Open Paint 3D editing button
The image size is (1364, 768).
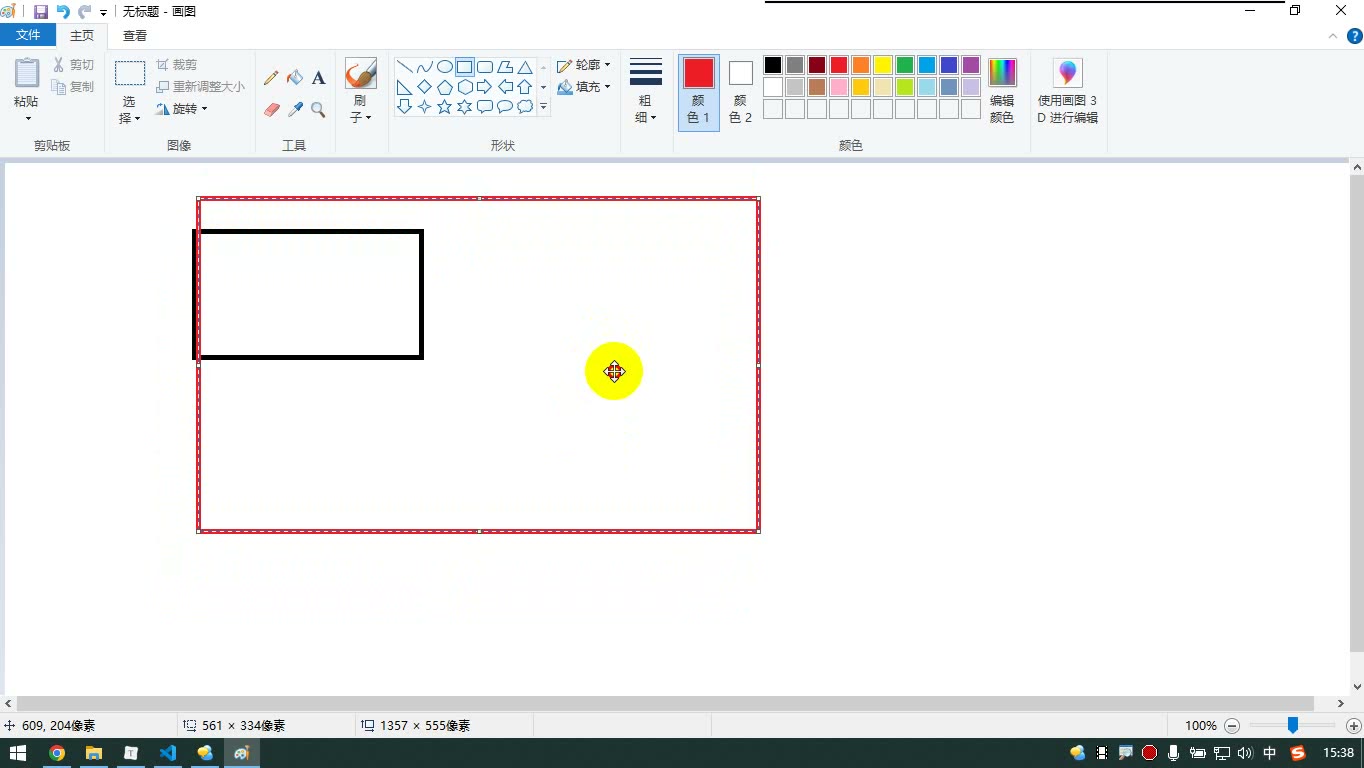click(x=1068, y=90)
